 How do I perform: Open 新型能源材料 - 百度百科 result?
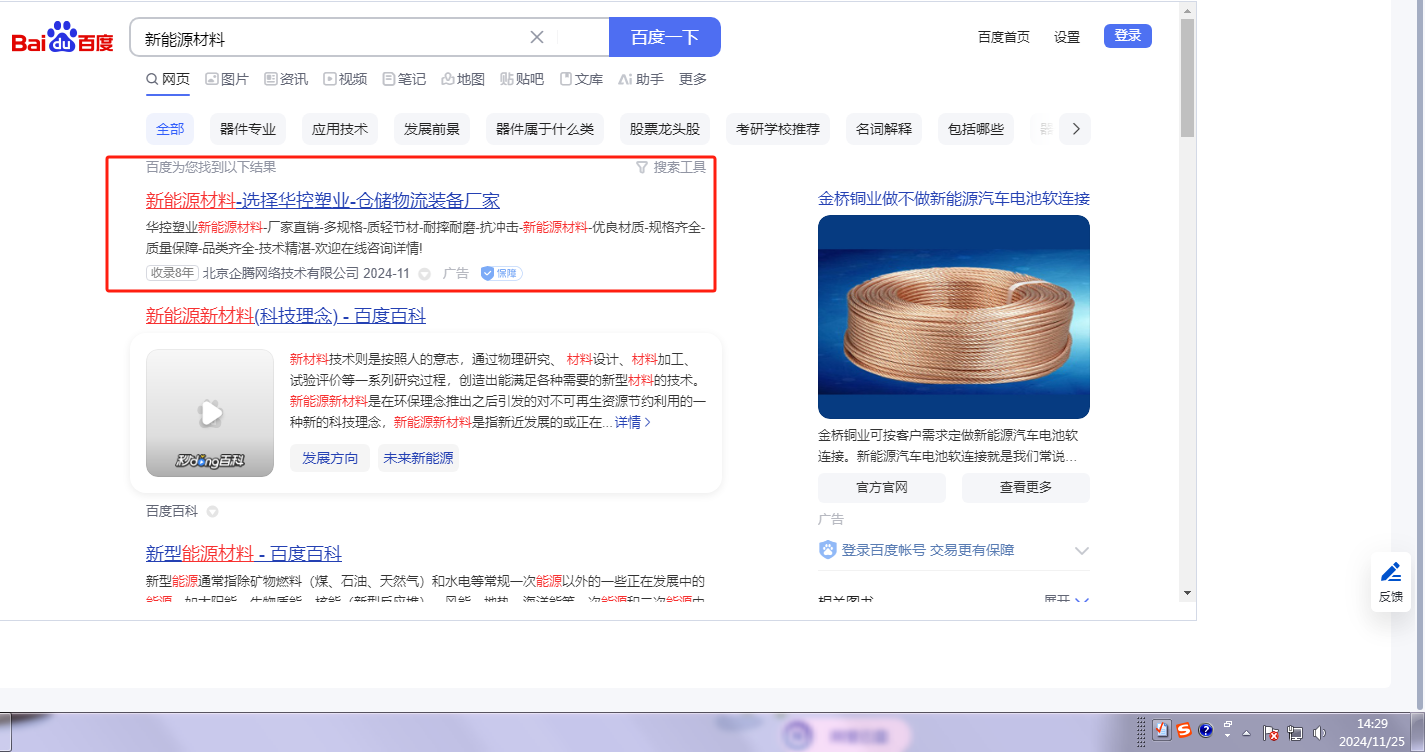pyautogui.click(x=244, y=553)
